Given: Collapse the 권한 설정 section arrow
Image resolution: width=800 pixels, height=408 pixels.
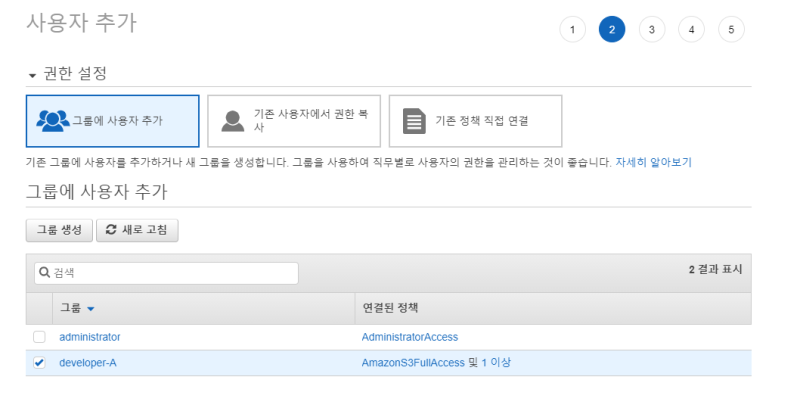Looking at the screenshot, I should click(x=33, y=75).
